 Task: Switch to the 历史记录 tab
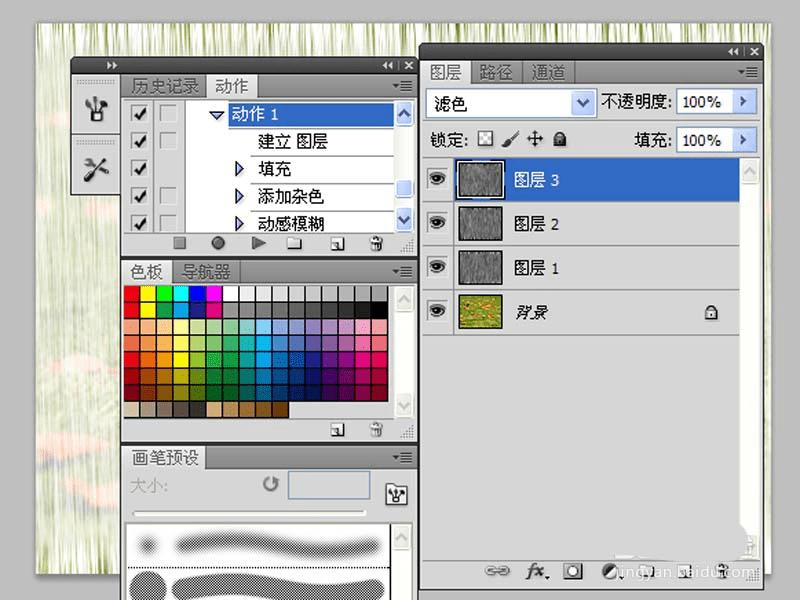click(x=164, y=86)
